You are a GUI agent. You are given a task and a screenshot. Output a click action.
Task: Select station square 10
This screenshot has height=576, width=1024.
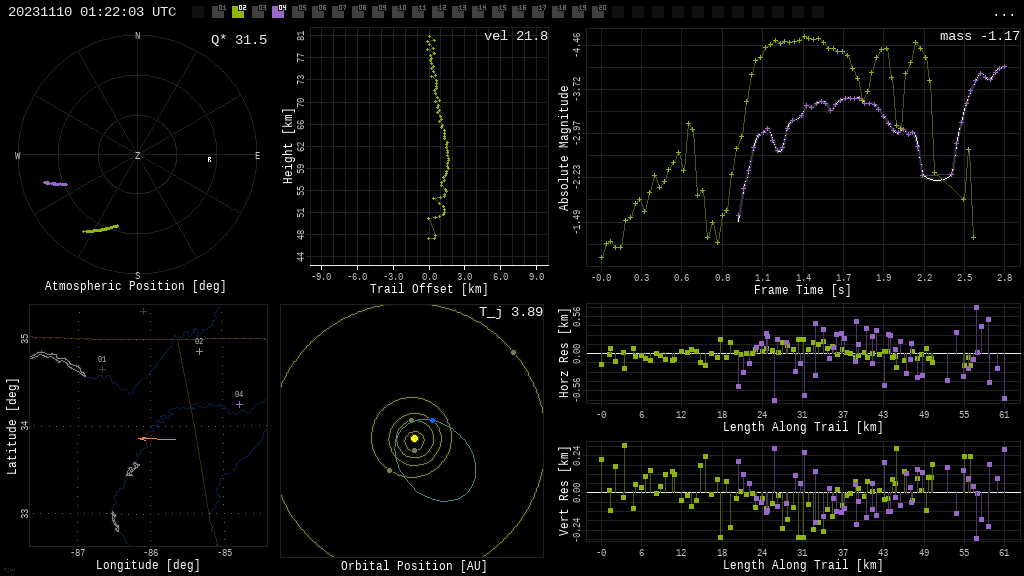click(398, 12)
